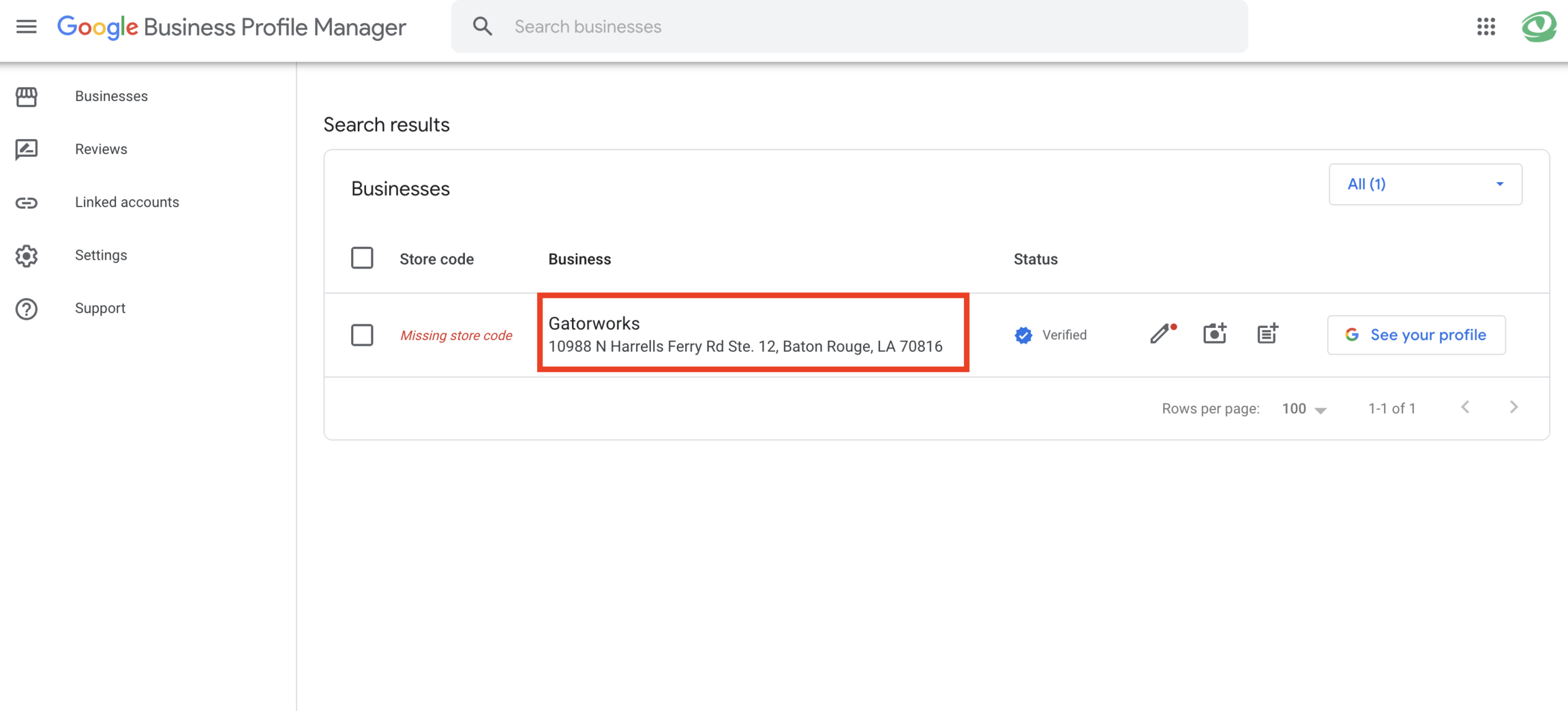Screen dimensions: 1568x711
Task: Open the hamburger main menu
Action: click(x=27, y=27)
